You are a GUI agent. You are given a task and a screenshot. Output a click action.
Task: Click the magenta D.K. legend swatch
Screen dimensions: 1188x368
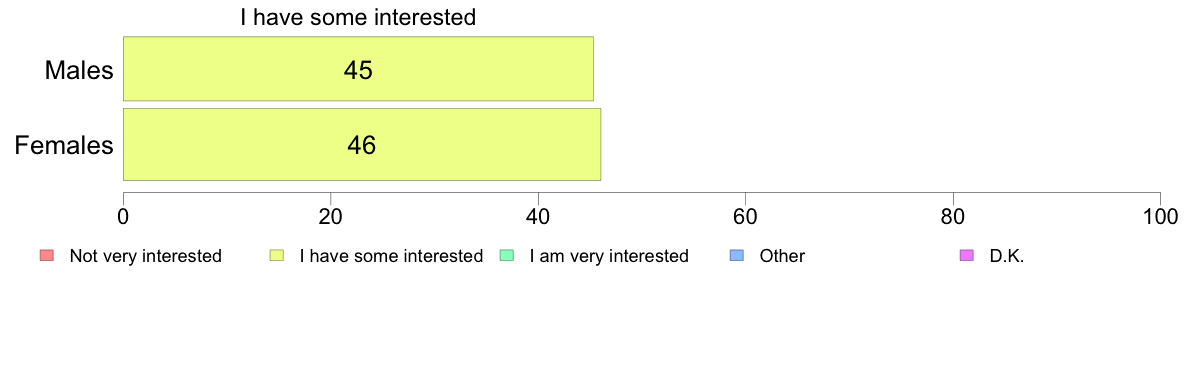[966, 256]
